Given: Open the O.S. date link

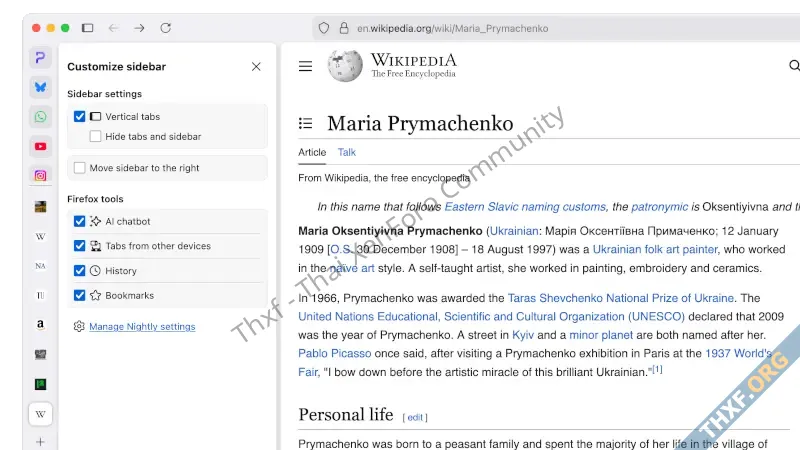Looking at the screenshot, I should pos(342,249).
